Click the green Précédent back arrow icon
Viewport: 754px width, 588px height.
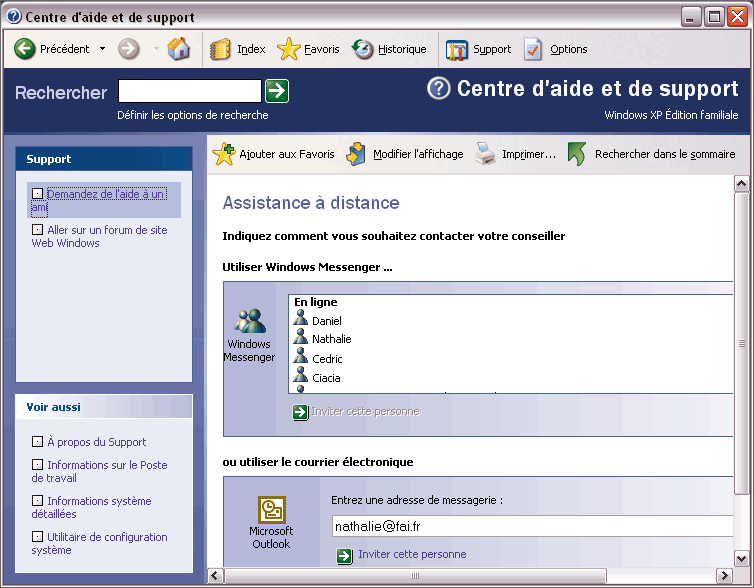(x=25, y=49)
